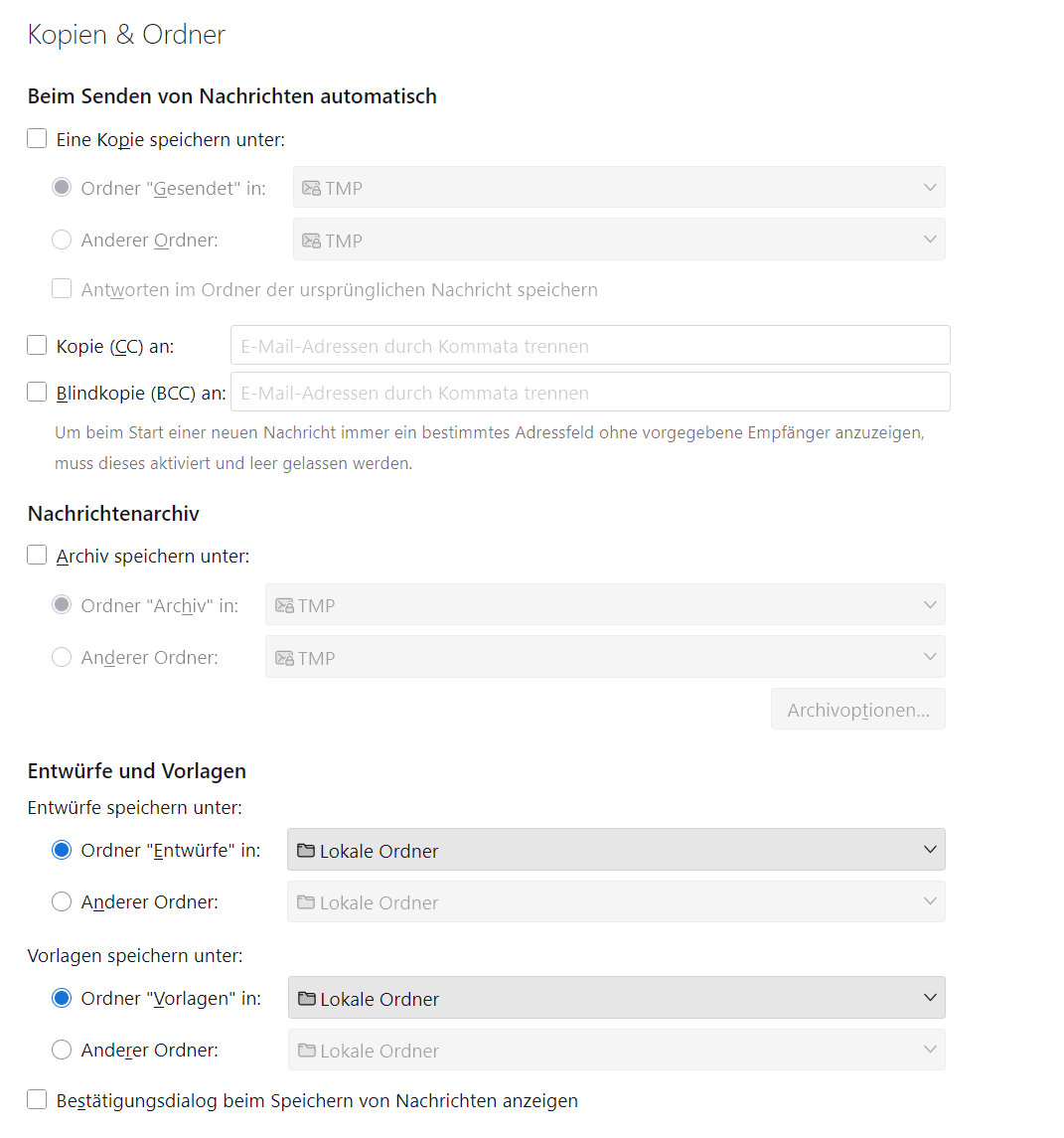Check 'Archiv speichern unter' option
This screenshot has height=1138, width=1064.
pos(37,556)
